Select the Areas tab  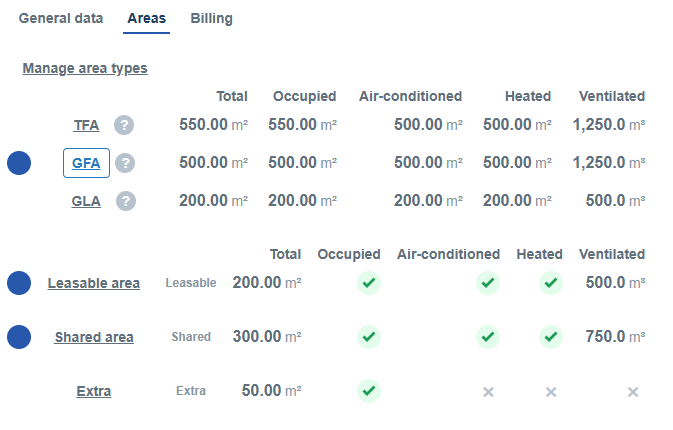pyautogui.click(x=146, y=18)
